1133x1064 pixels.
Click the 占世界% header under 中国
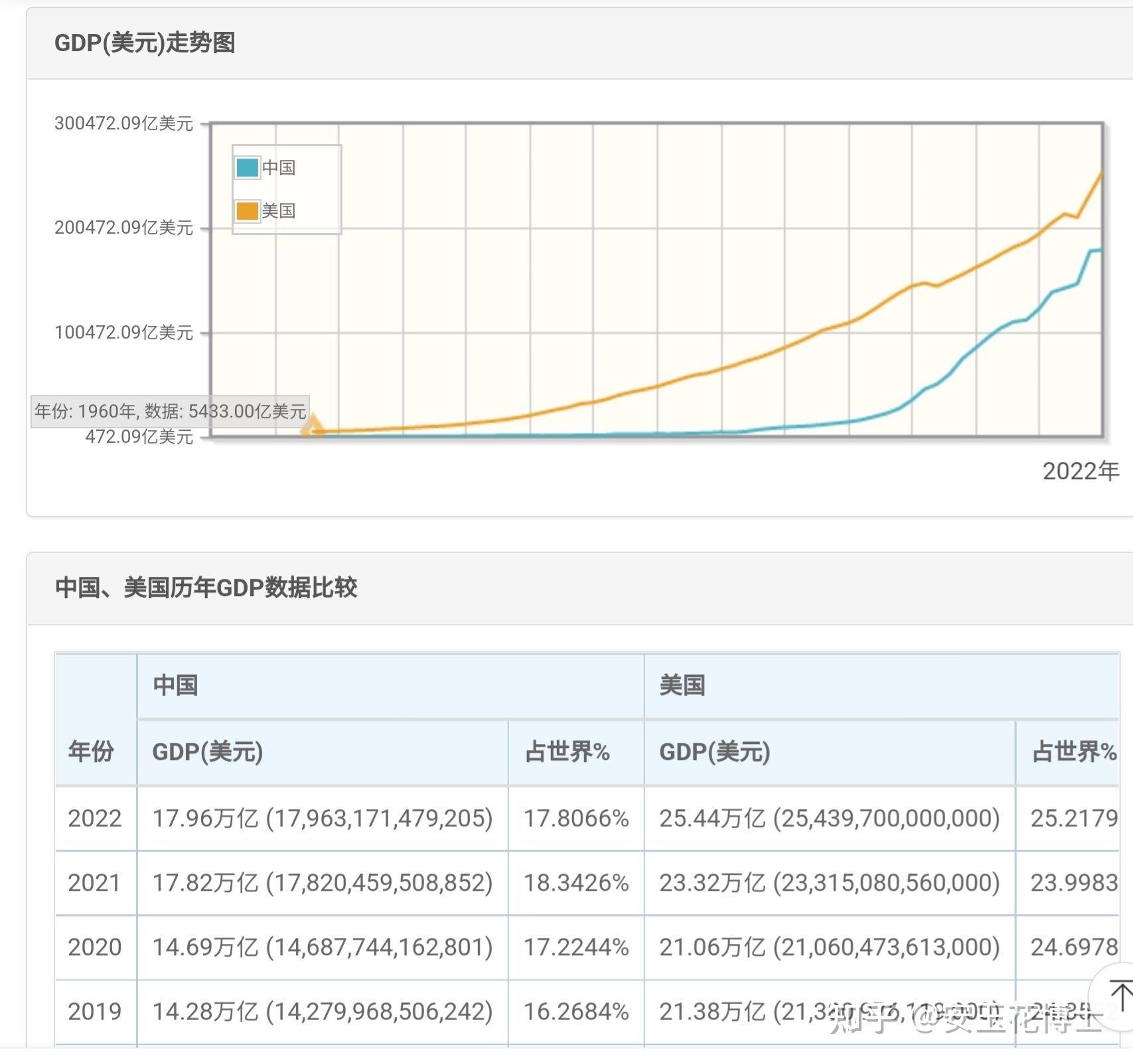(567, 752)
